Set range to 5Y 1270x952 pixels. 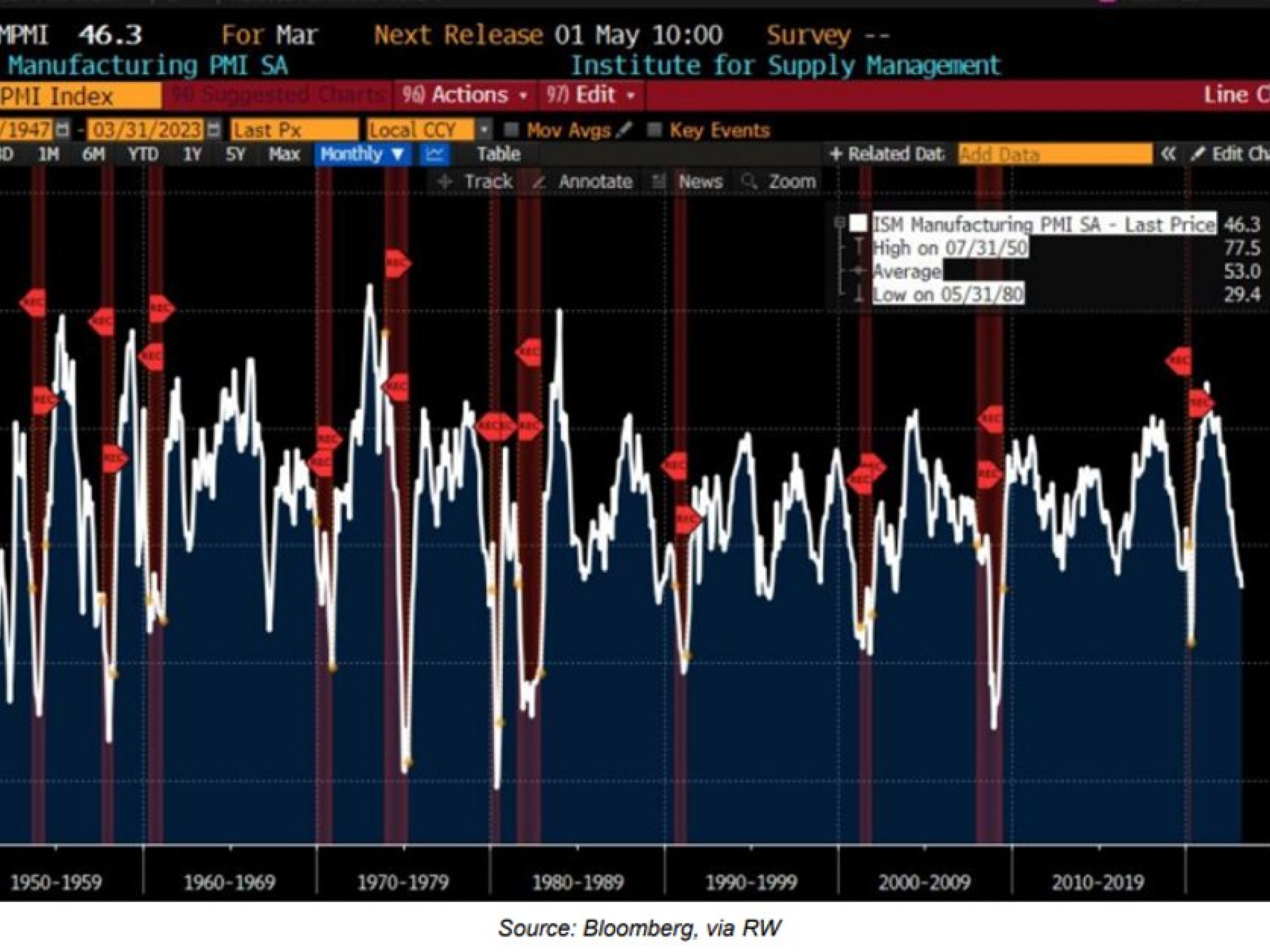[x=236, y=154]
